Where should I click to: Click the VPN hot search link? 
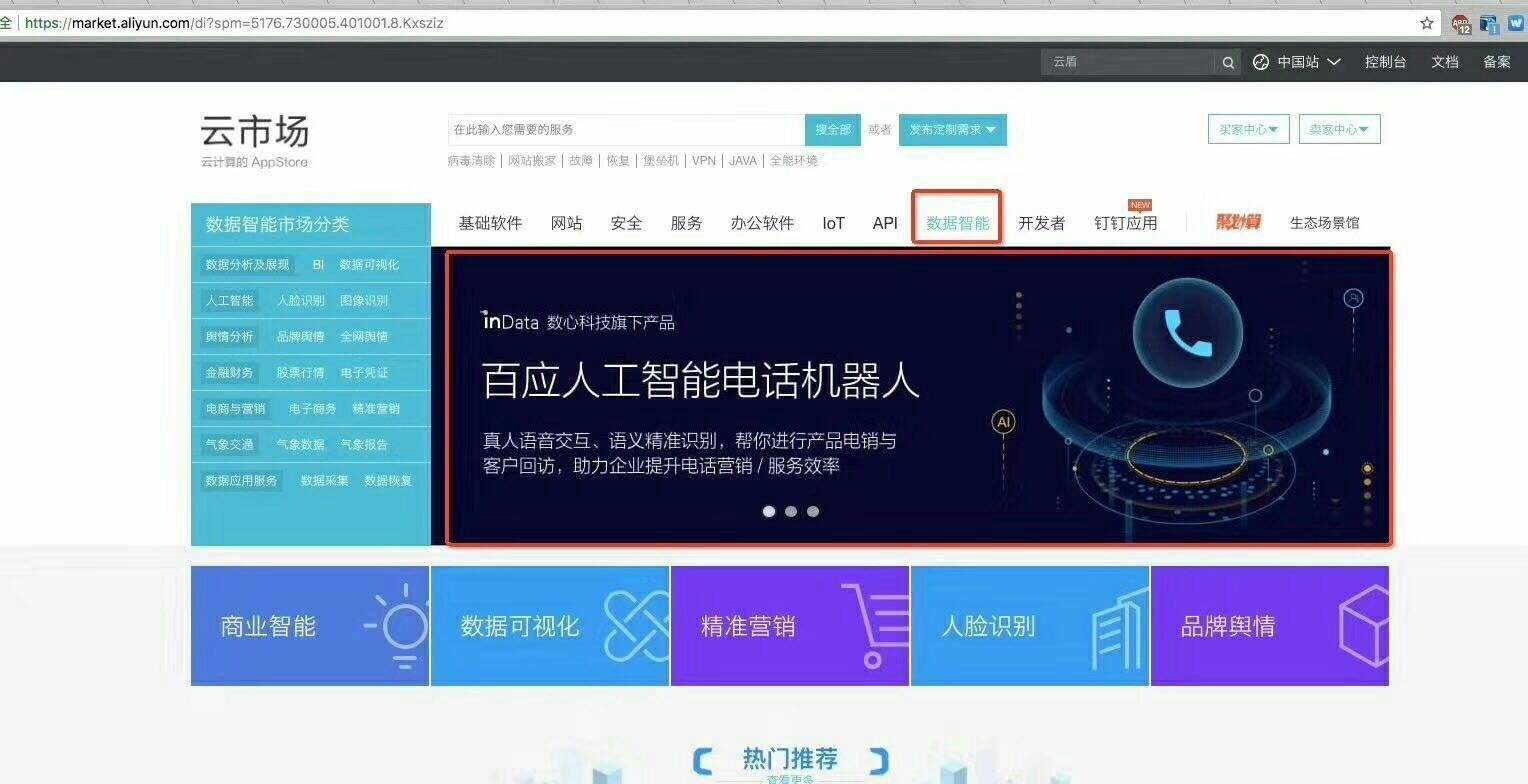click(x=704, y=161)
